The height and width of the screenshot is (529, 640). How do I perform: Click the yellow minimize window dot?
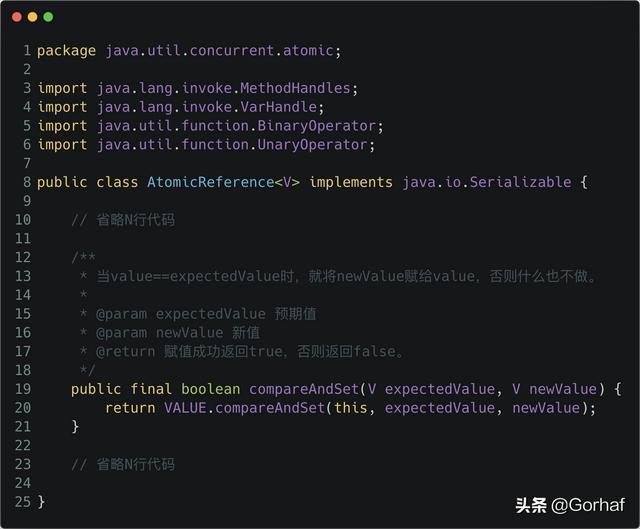33,17
